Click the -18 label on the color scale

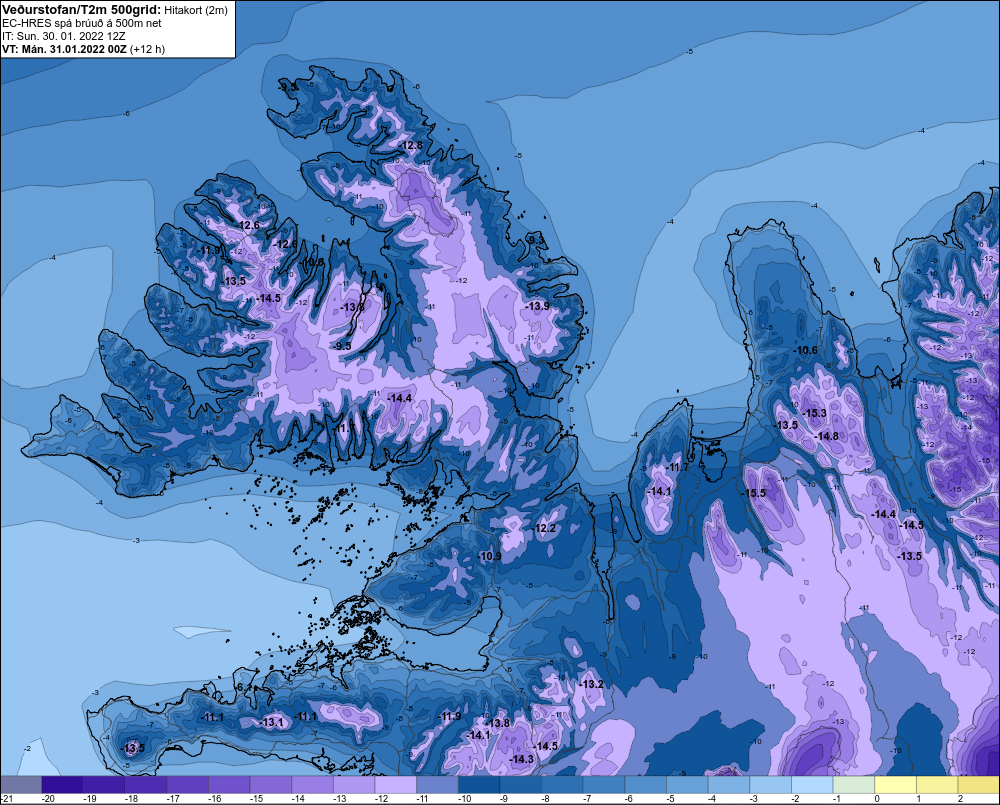point(131,799)
